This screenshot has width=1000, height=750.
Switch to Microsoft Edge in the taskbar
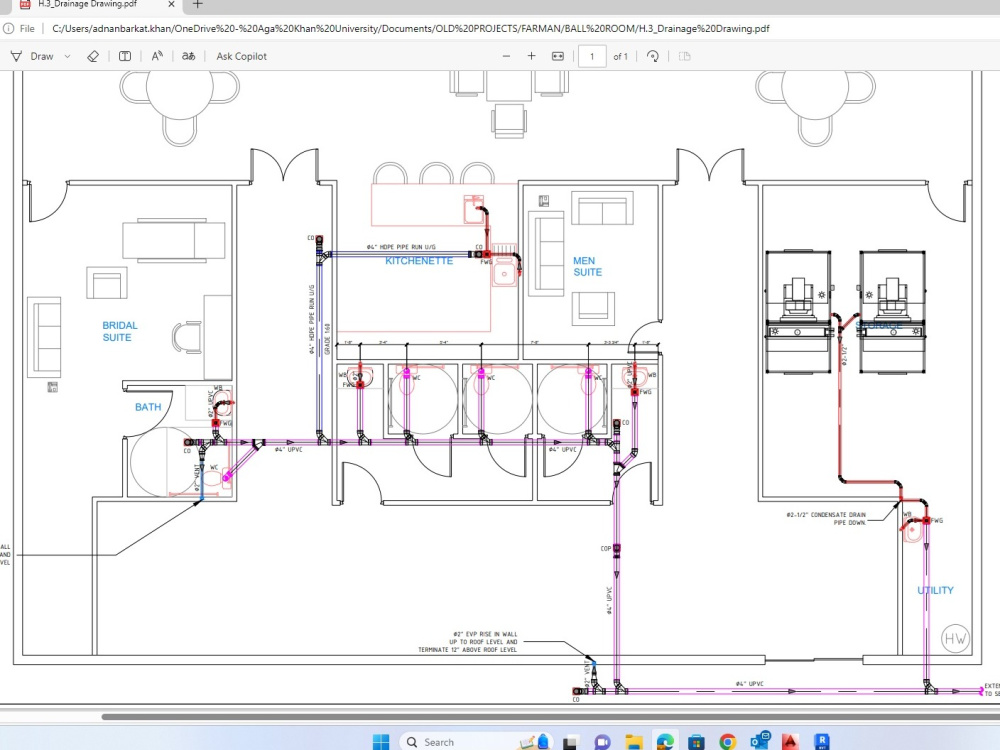tap(665, 742)
